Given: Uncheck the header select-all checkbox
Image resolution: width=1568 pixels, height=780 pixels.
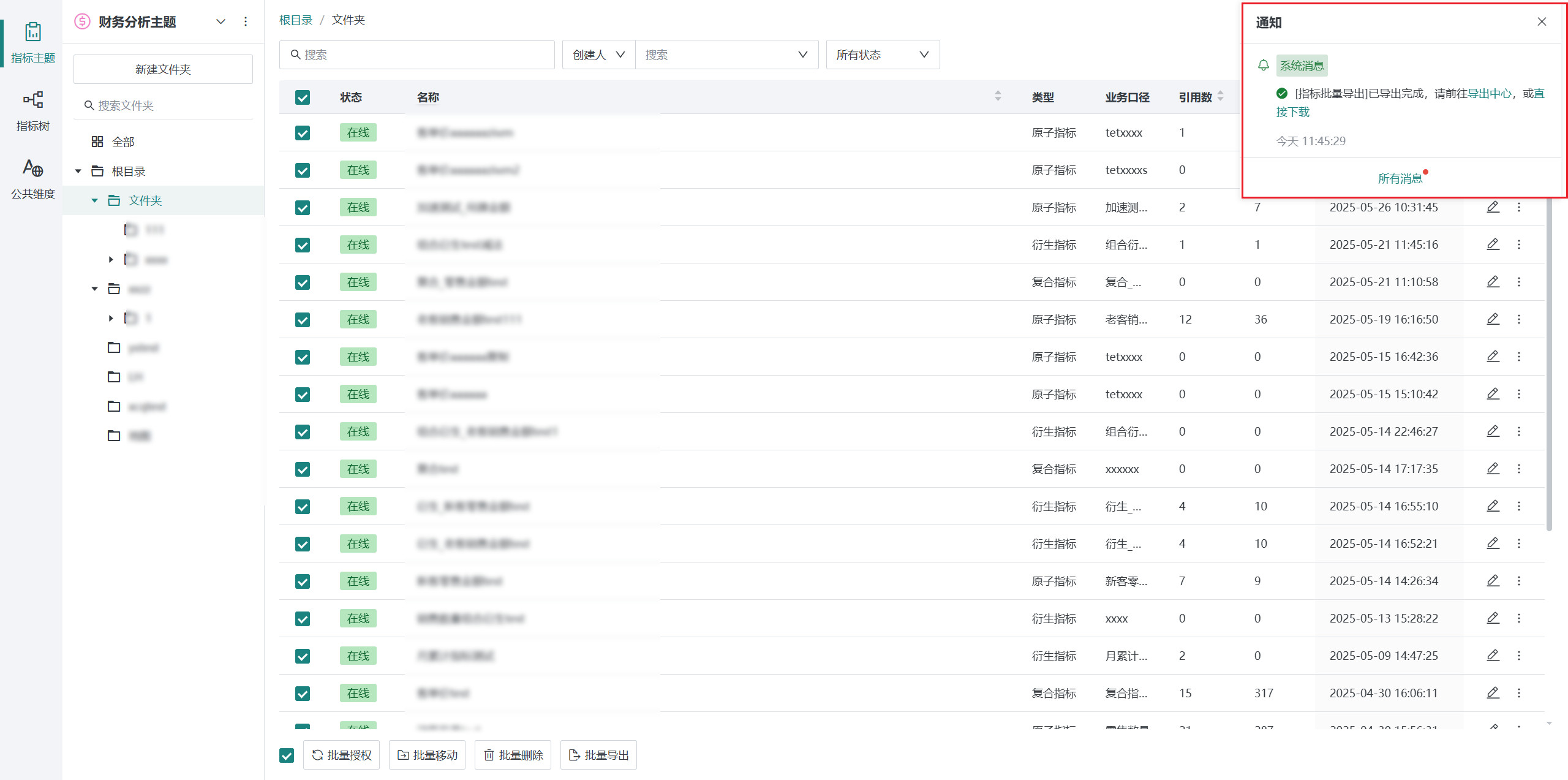Looking at the screenshot, I should tap(303, 97).
